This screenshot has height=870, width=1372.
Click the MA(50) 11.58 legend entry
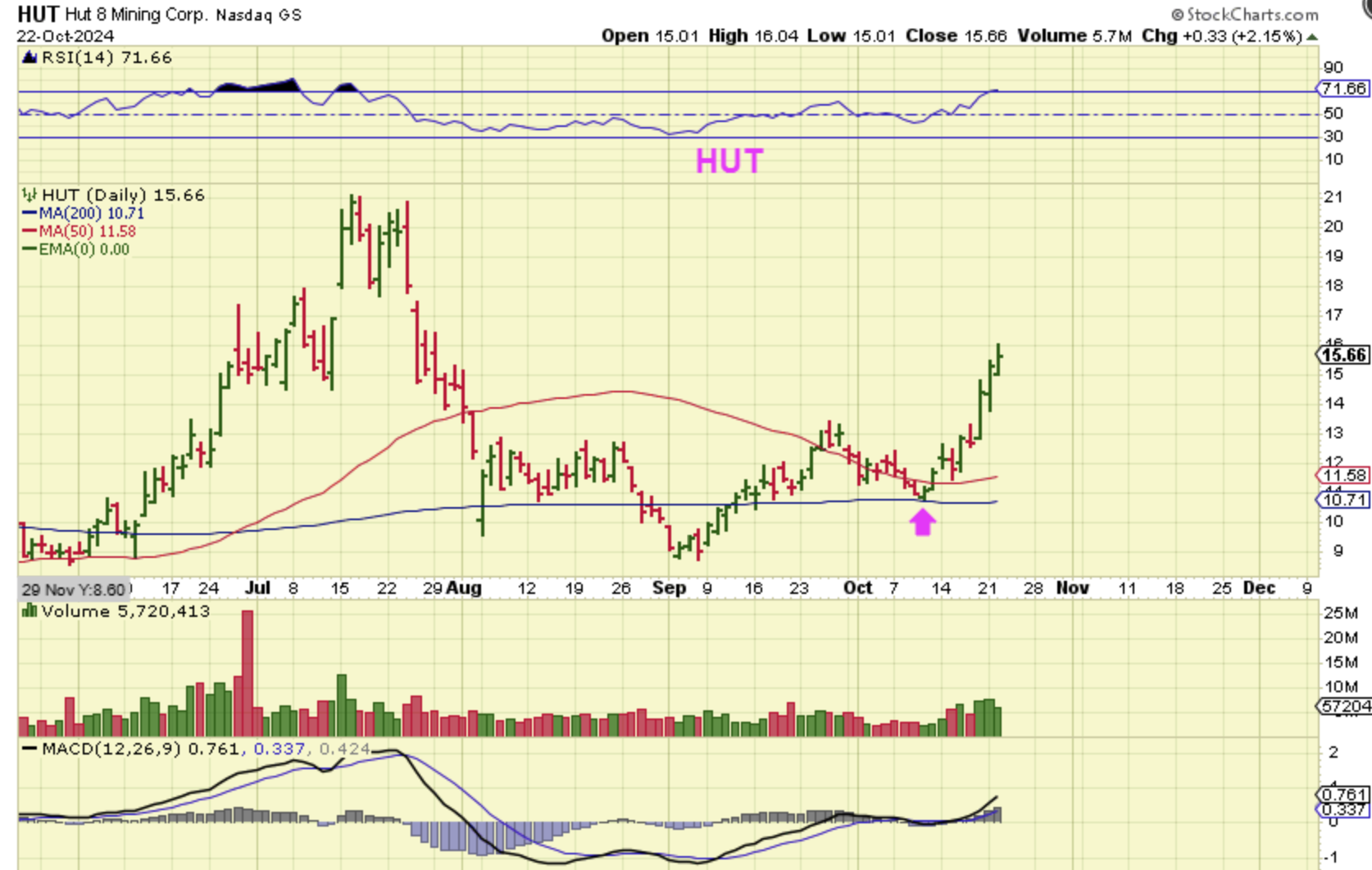tap(88, 231)
